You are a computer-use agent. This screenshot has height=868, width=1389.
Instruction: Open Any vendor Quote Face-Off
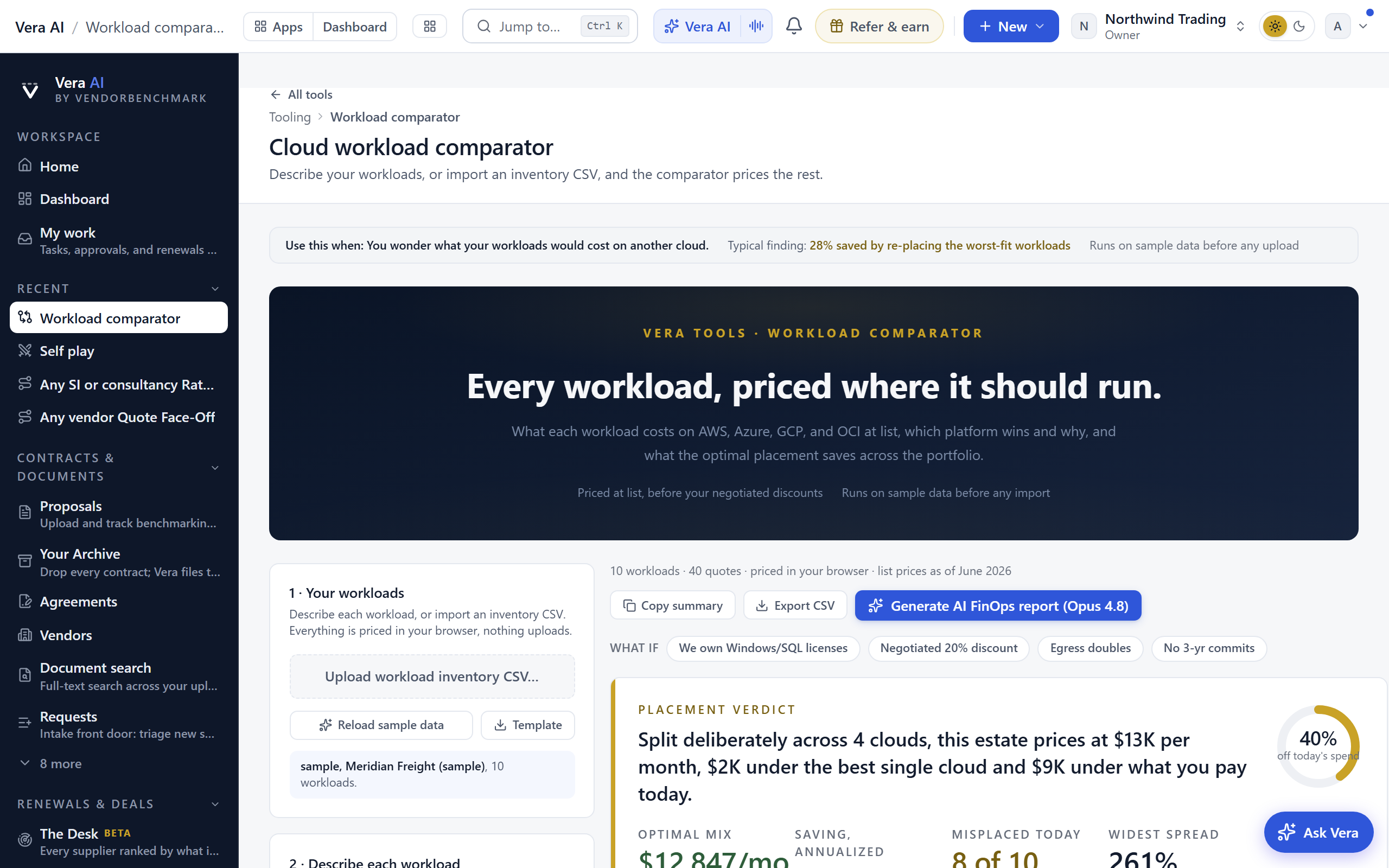[x=119, y=417]
